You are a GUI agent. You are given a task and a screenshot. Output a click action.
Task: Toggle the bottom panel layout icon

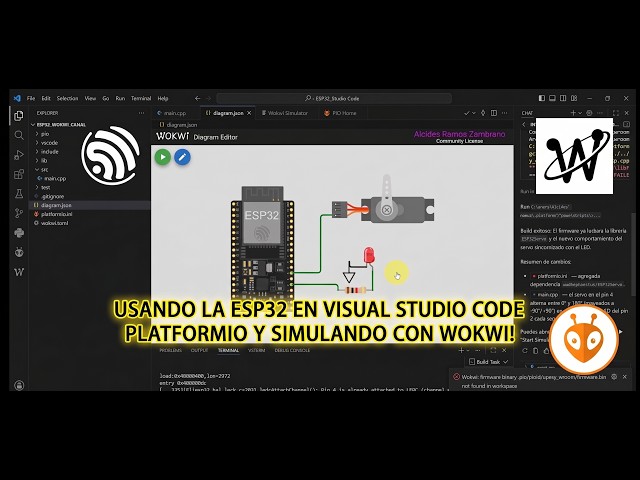coord(552,98)
